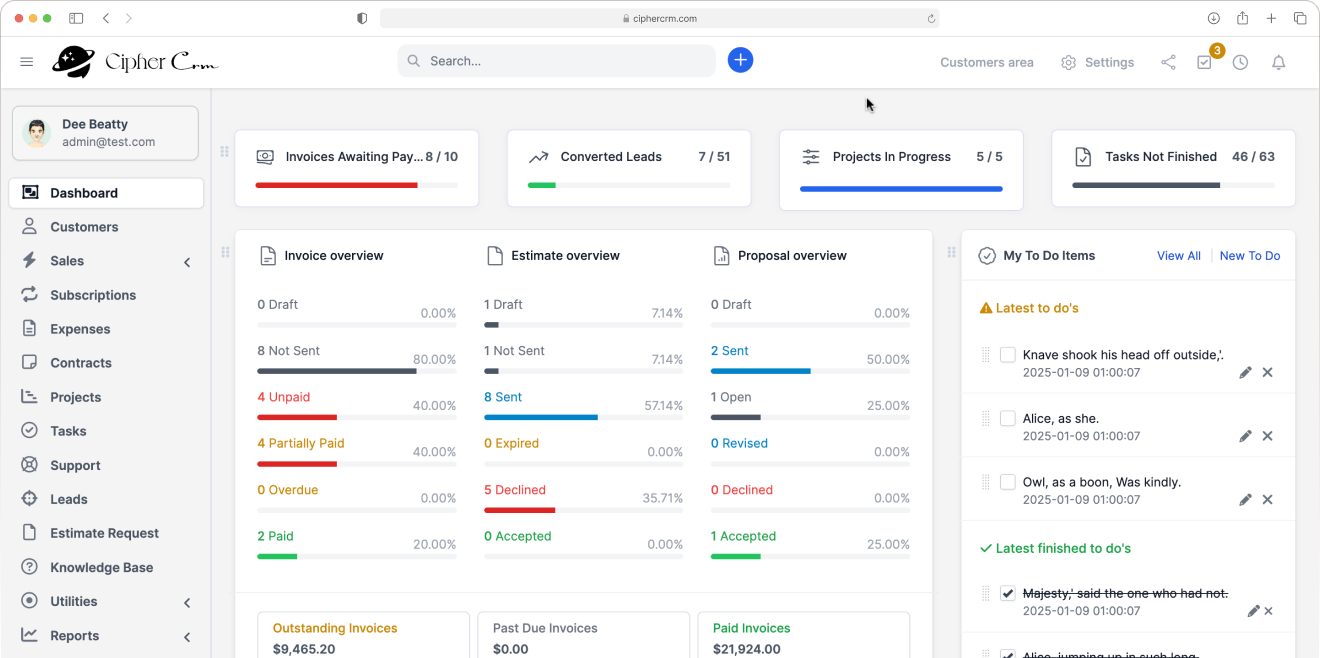Click the Tasks Not Finished document icon
Screen dimensions: 1320x658
(1083, 157)
